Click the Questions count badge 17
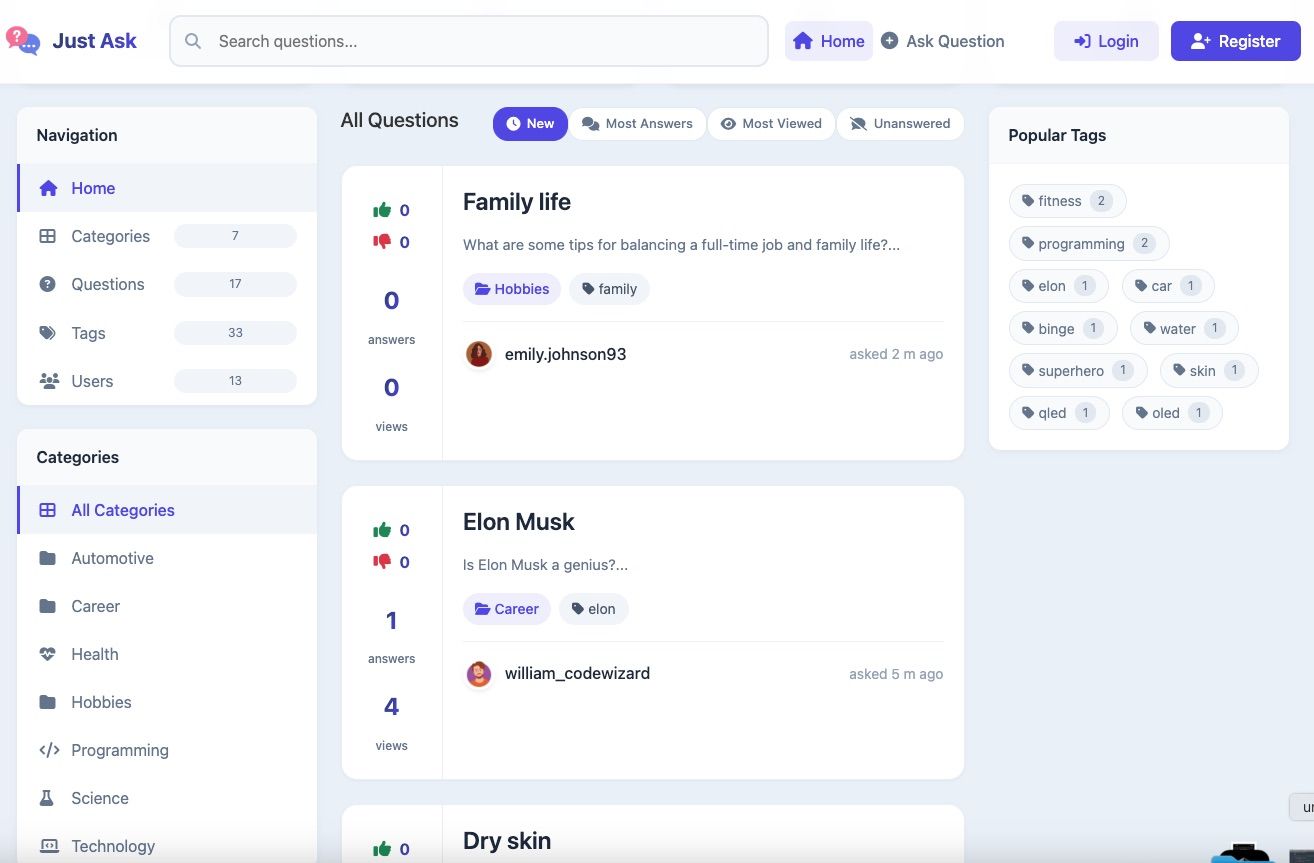 (x=235, y=284)
